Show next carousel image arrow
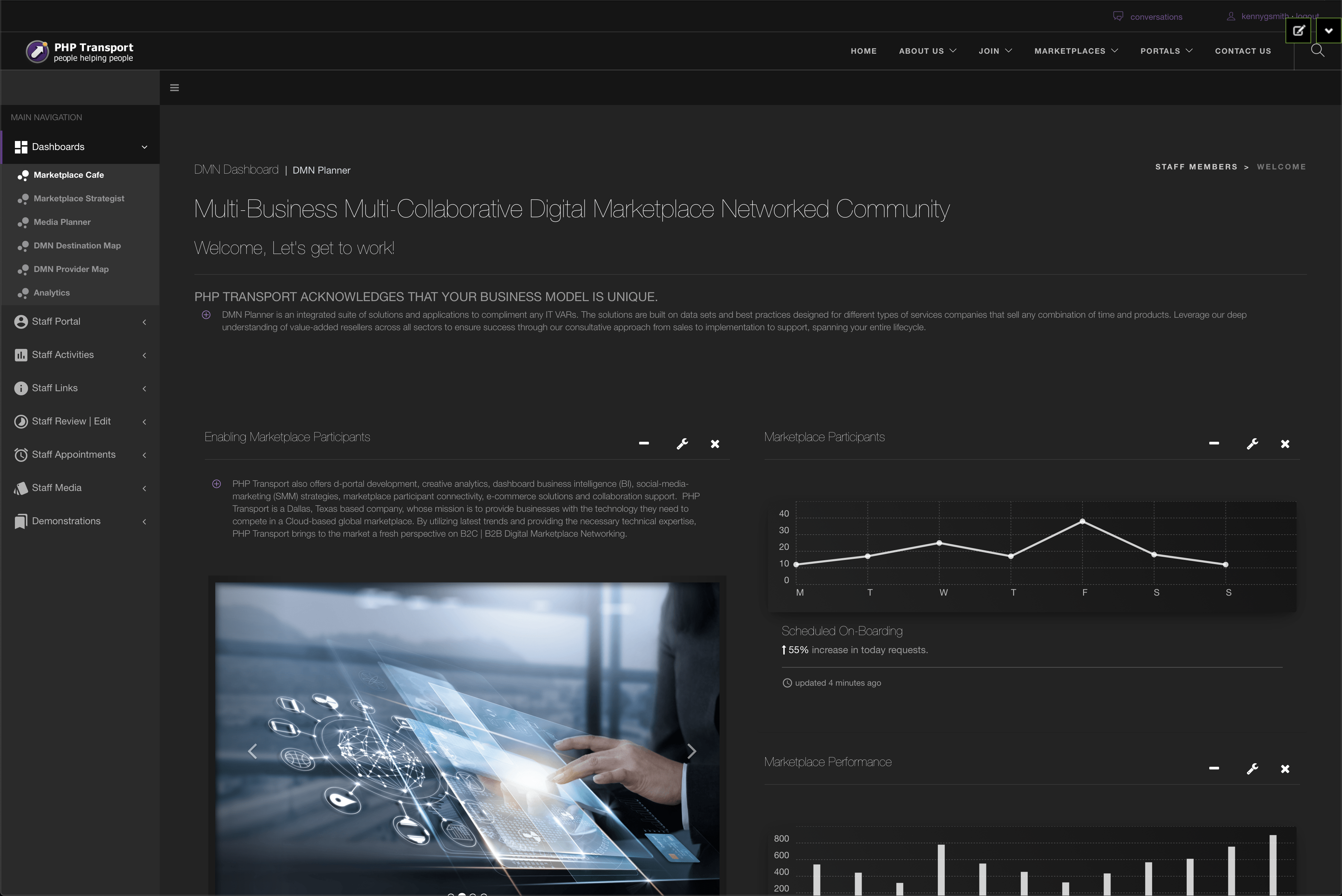 691,751
